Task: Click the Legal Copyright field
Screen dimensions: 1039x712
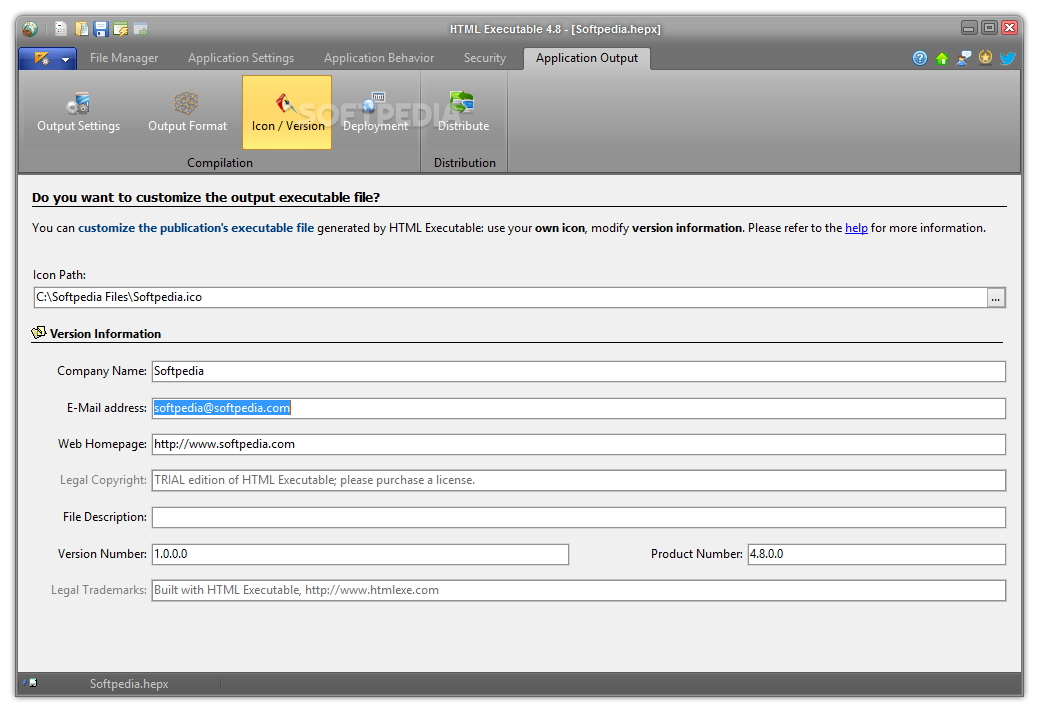Action: point(578,480)
